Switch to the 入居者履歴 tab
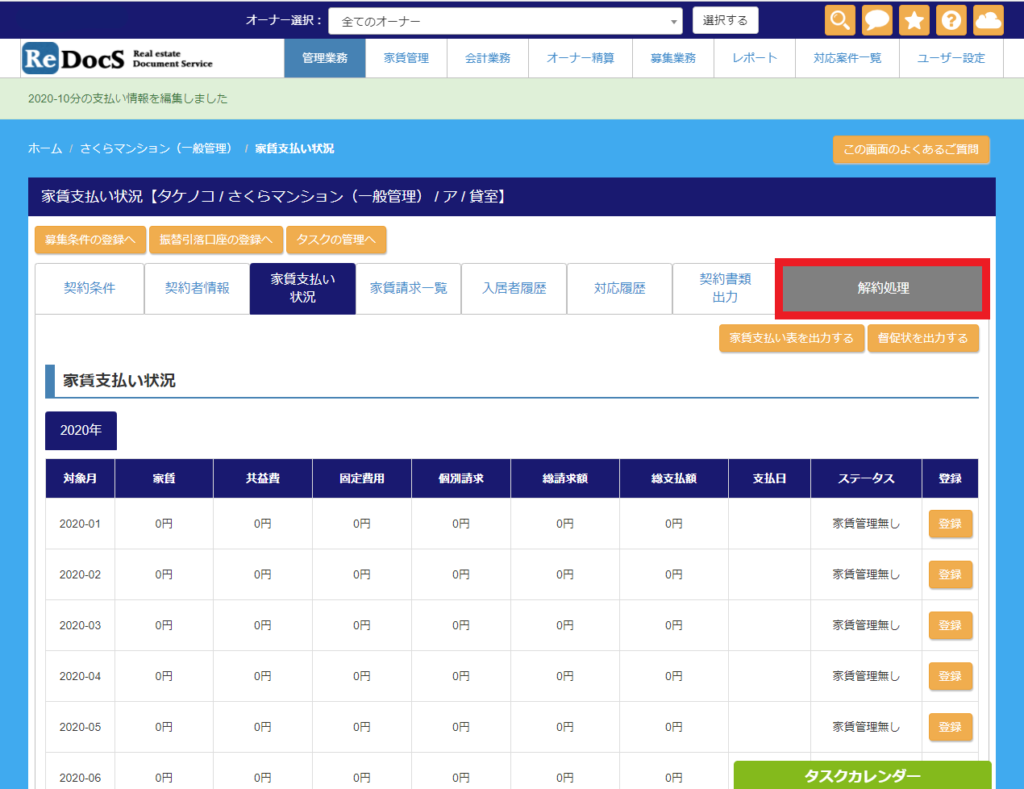The width and height of the screenshot is (1024, 789). (514, 288)
